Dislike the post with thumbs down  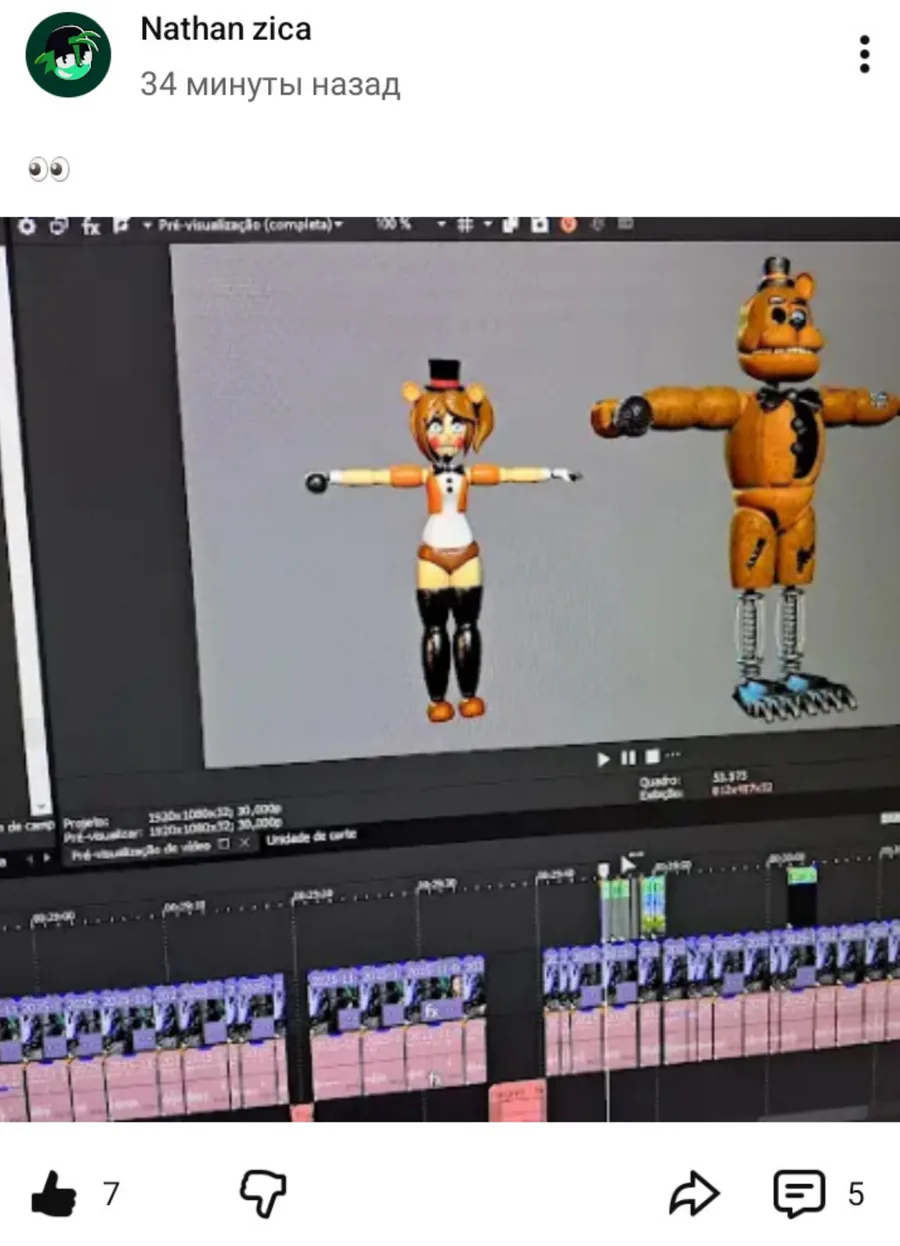[263, 1194]
